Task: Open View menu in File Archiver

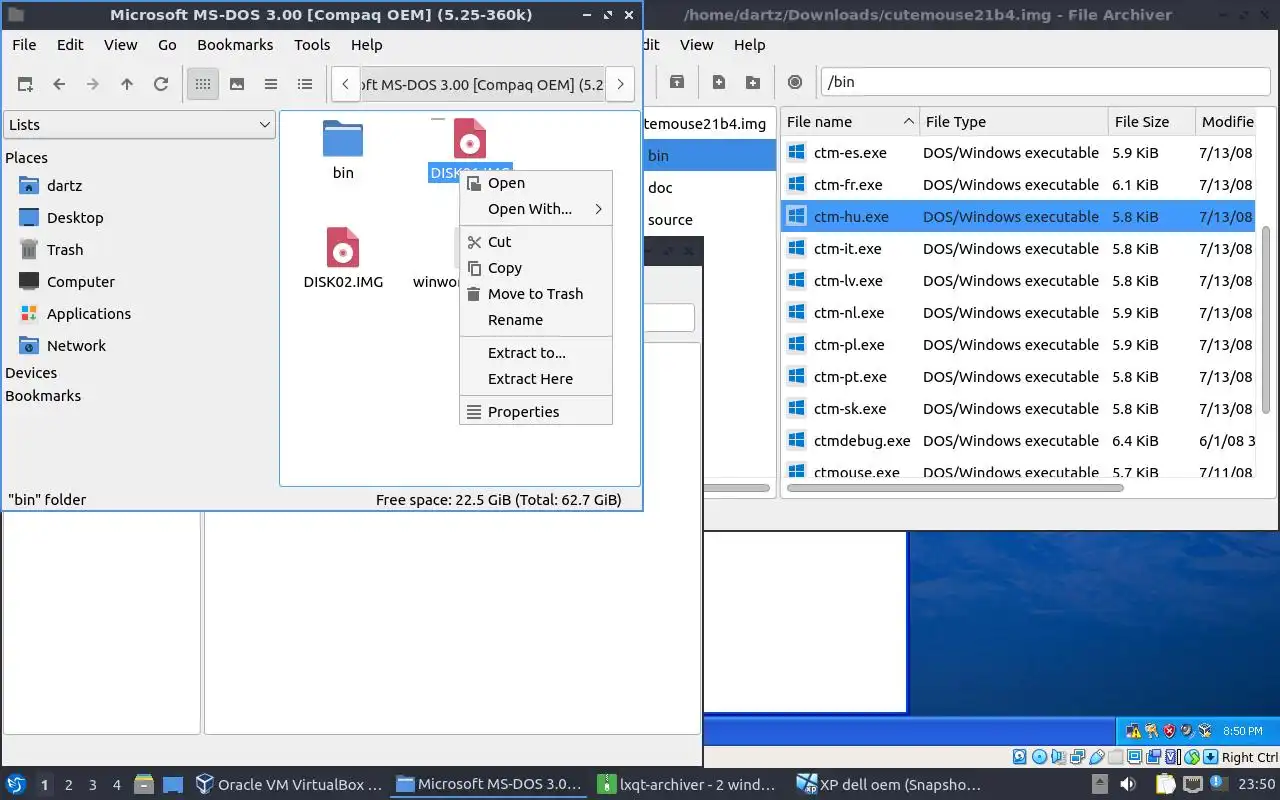Action: (696, 44)
